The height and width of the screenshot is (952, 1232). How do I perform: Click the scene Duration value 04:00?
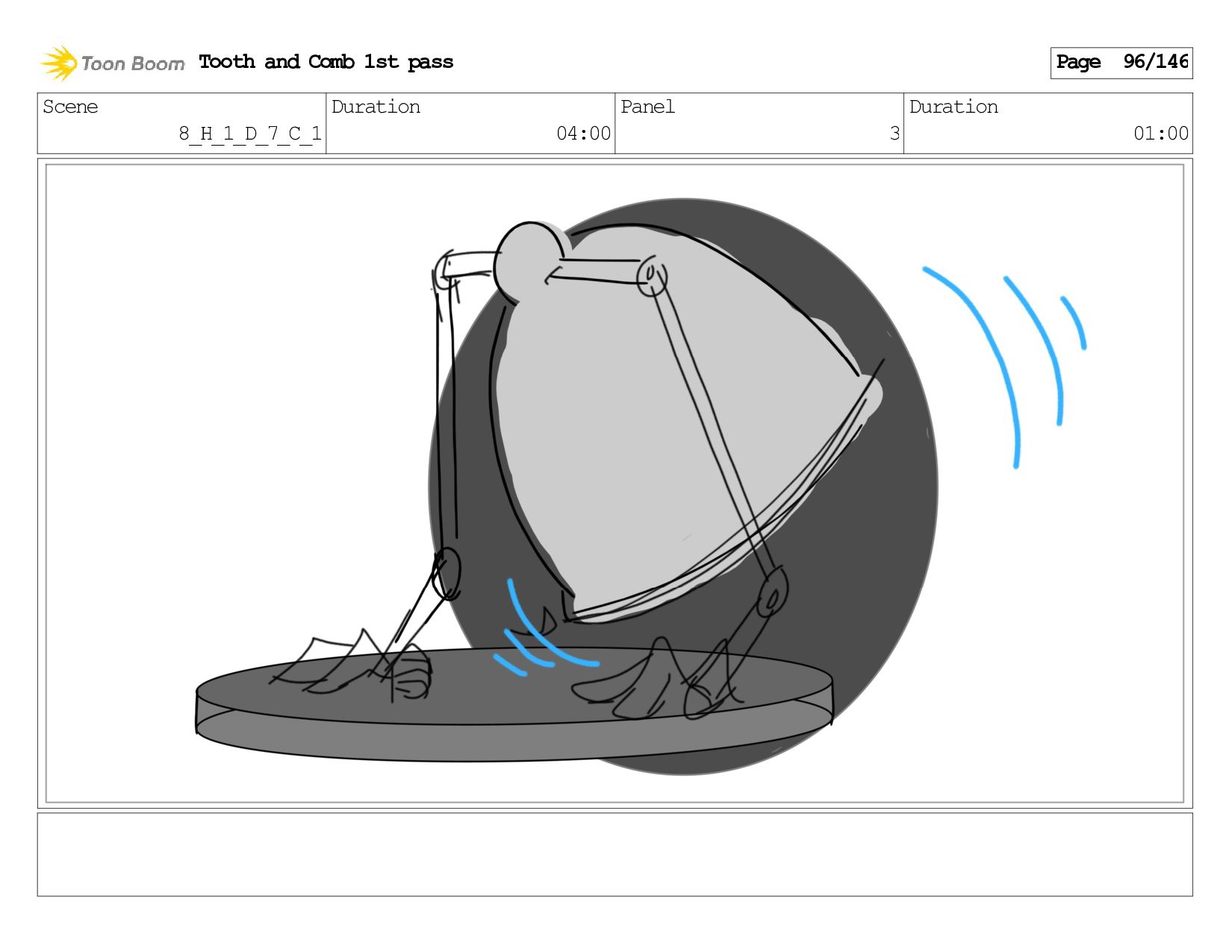(583, 134)
